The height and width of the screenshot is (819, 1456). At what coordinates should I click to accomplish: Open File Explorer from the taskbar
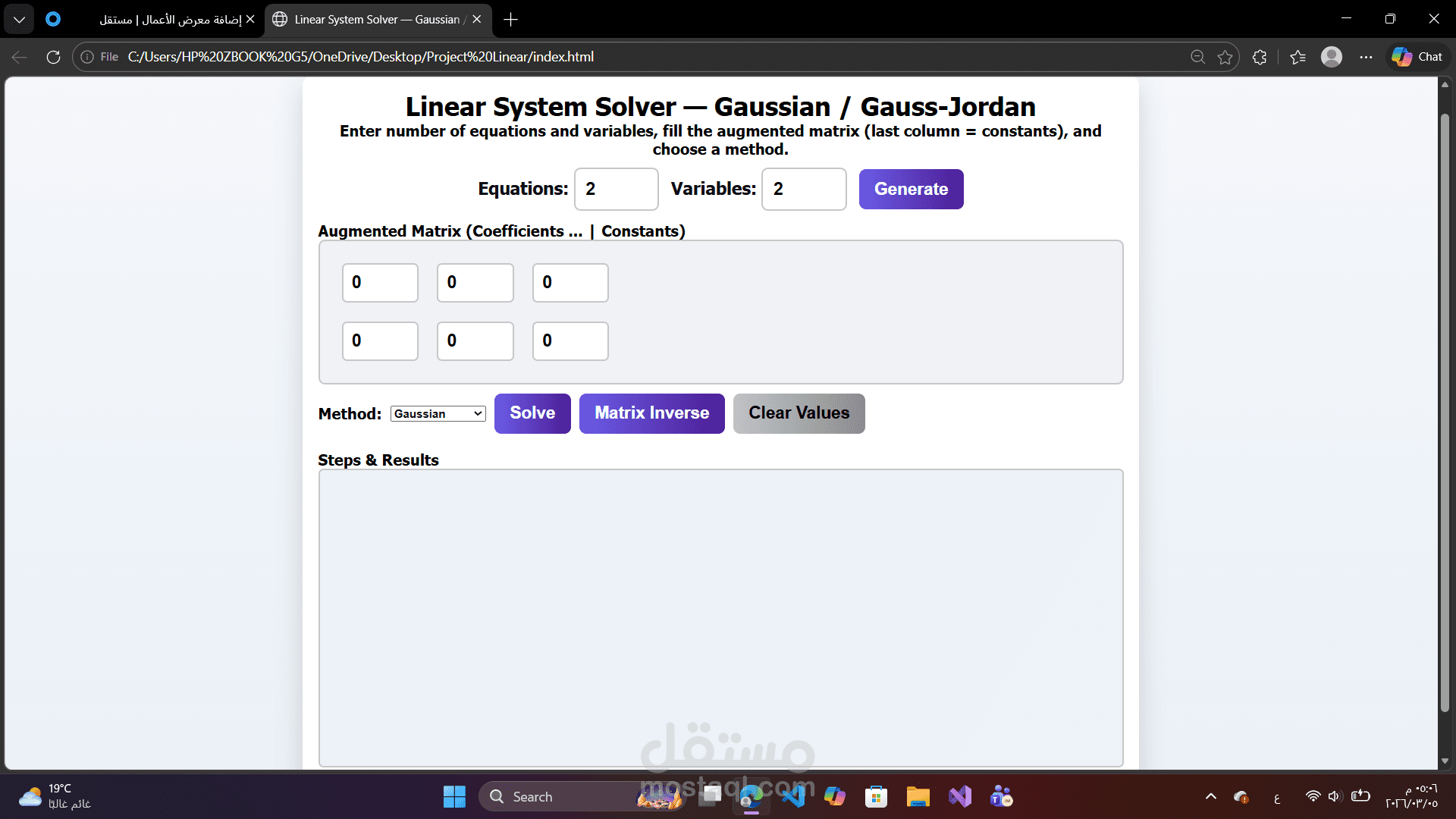coord(918,796)
